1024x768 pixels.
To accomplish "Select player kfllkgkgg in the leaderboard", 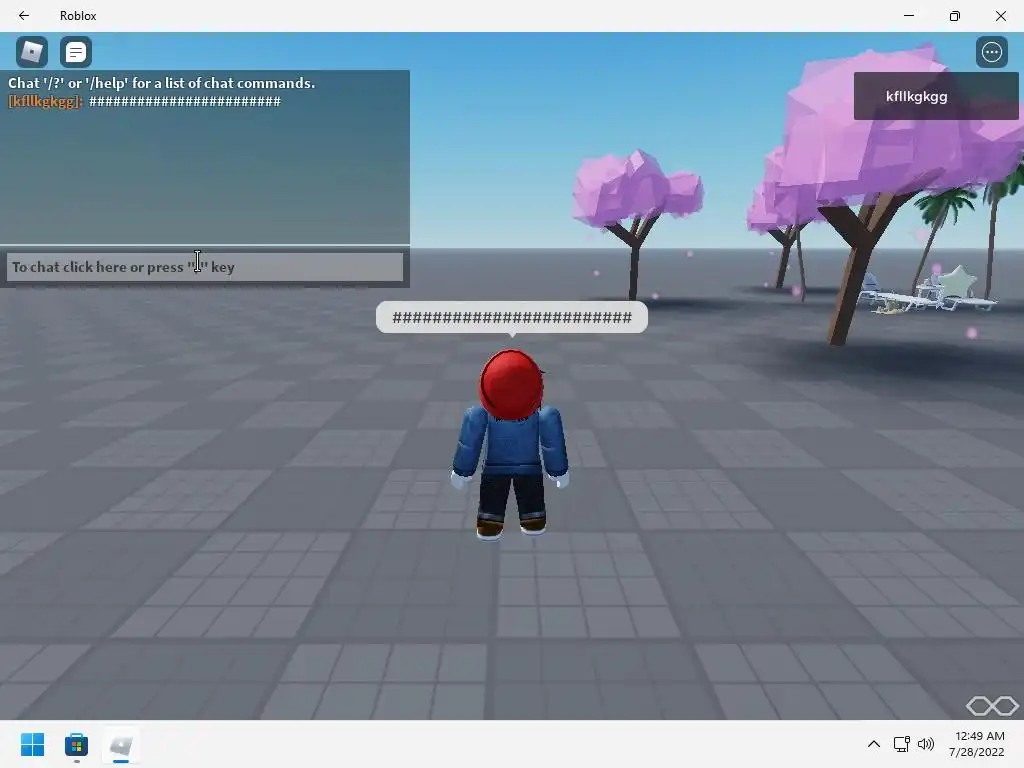I will 936,96.
